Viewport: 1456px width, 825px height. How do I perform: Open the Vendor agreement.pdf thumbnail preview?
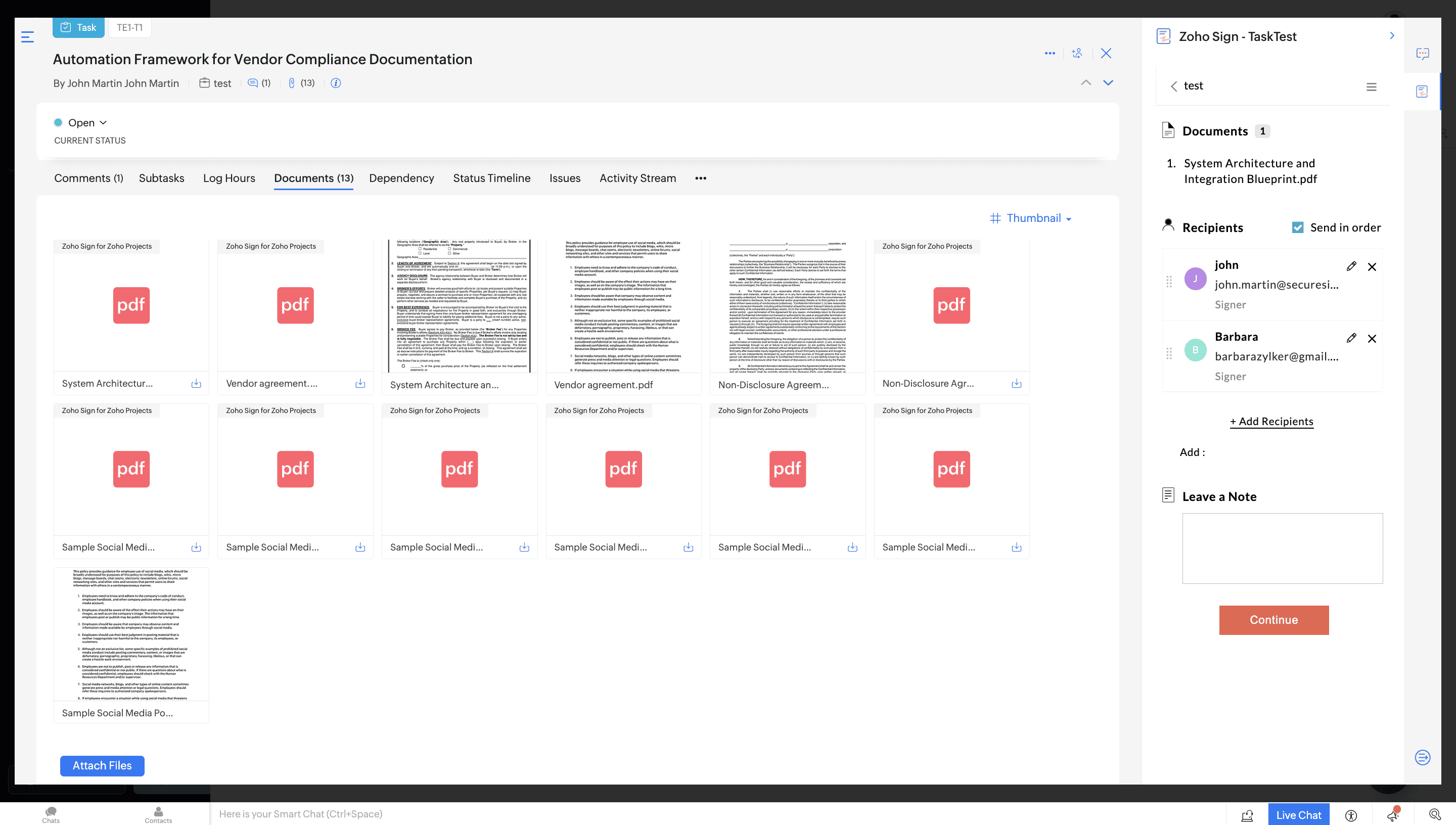pos(623,306)
